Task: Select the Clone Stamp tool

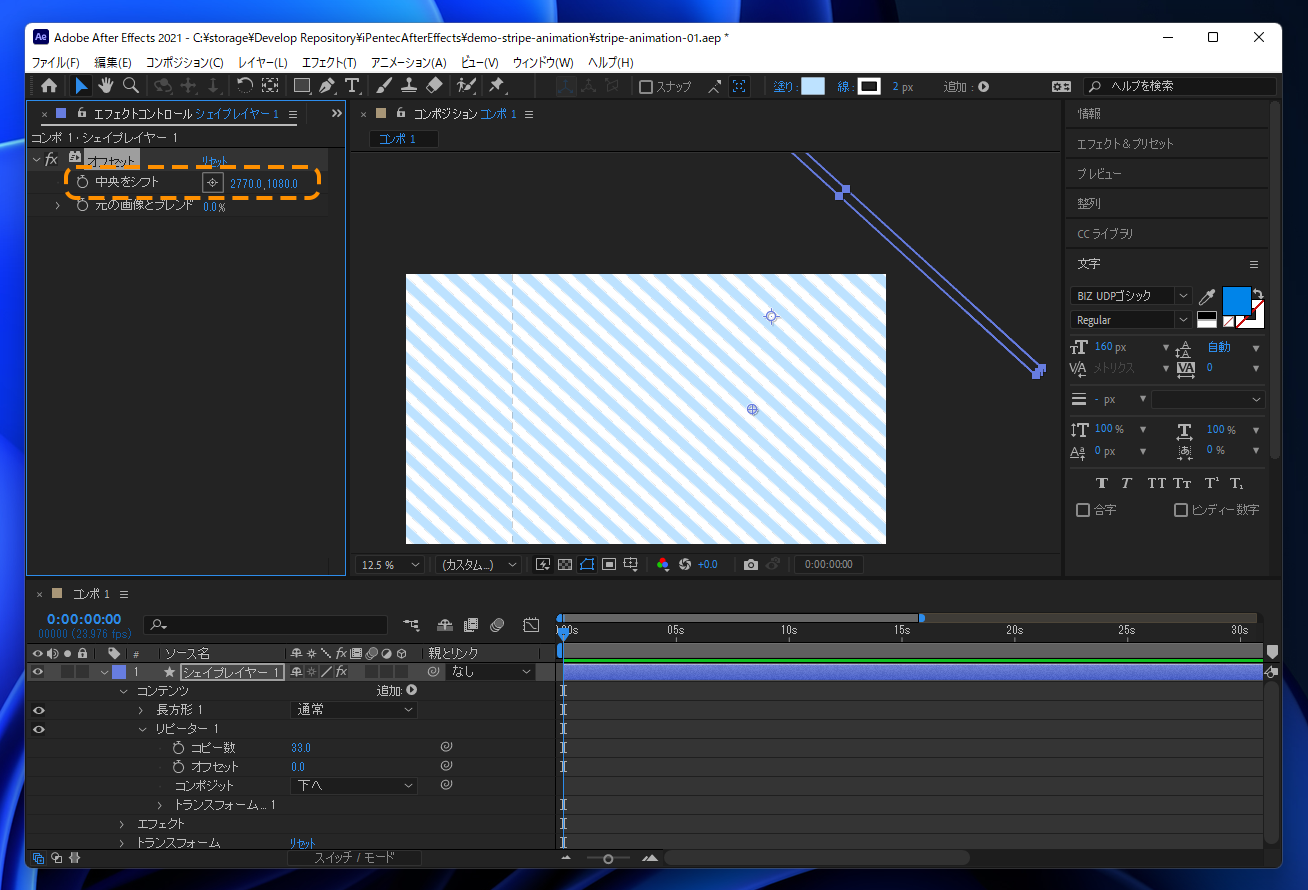Action: click(x=409, y=86)
